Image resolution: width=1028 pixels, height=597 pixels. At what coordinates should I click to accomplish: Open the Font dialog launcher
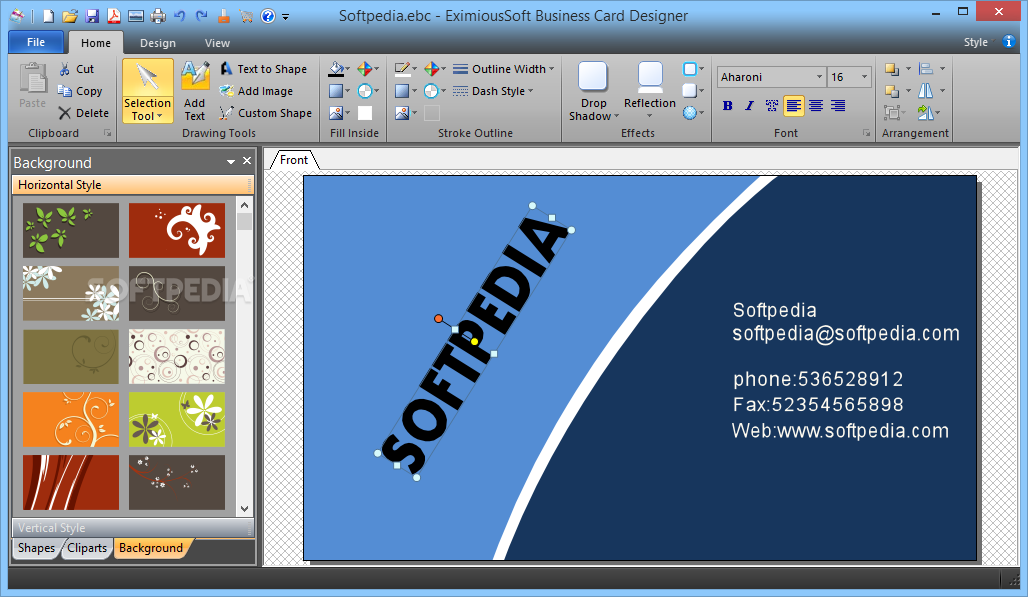click(866, 133)
